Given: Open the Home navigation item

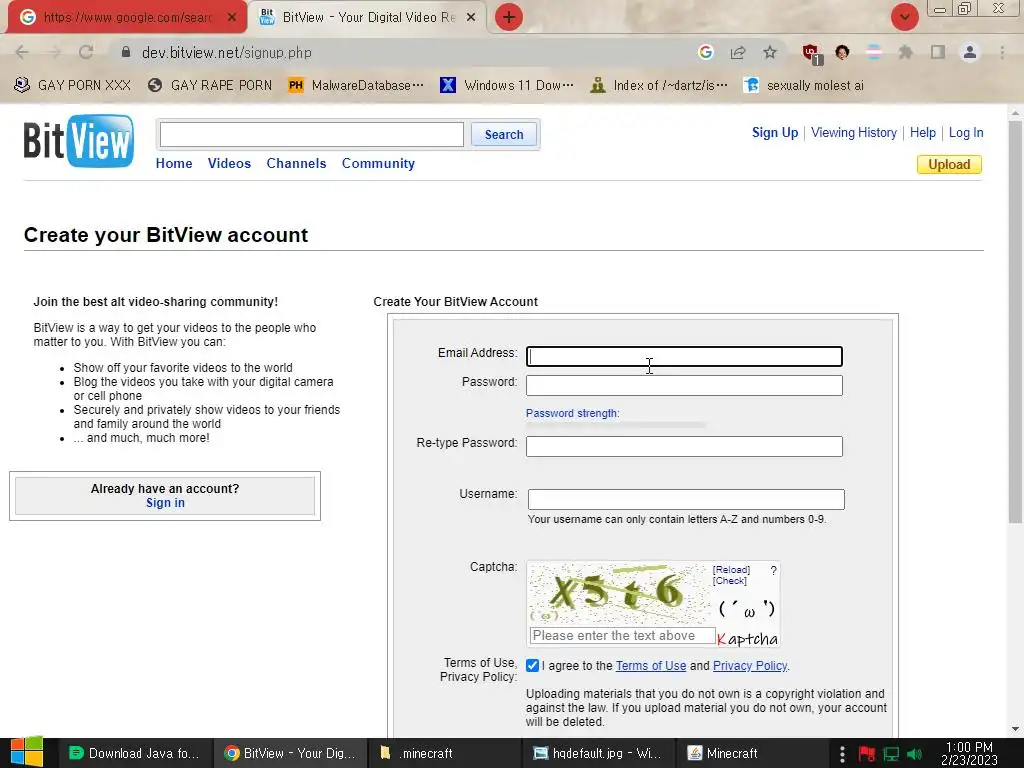Looking at the screenshot, I should 174,163.
